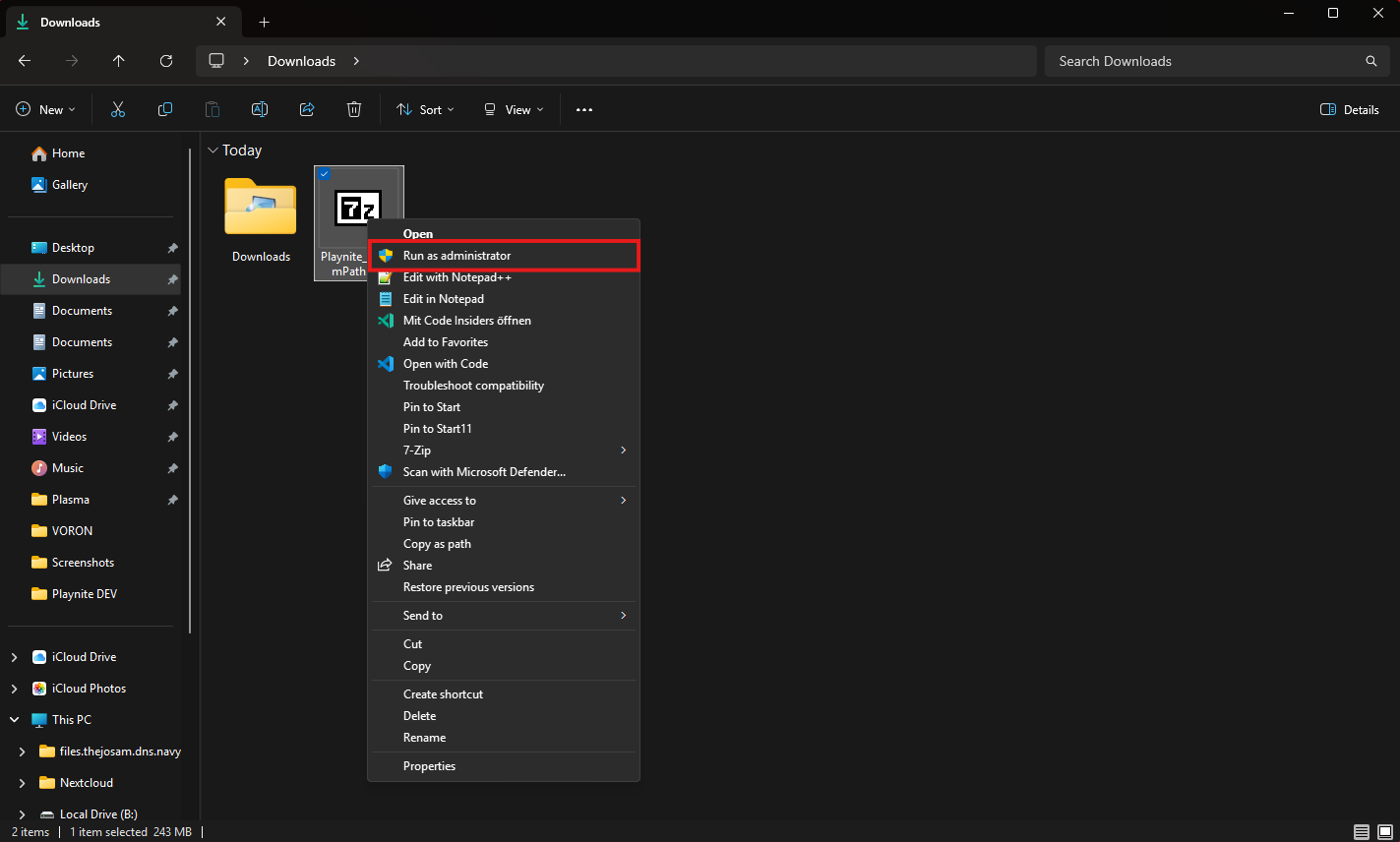This screenshot has height=842, width=1400.
Task: Uncheck the selection checkbox on the Playnite file
Action: (325, 173)
